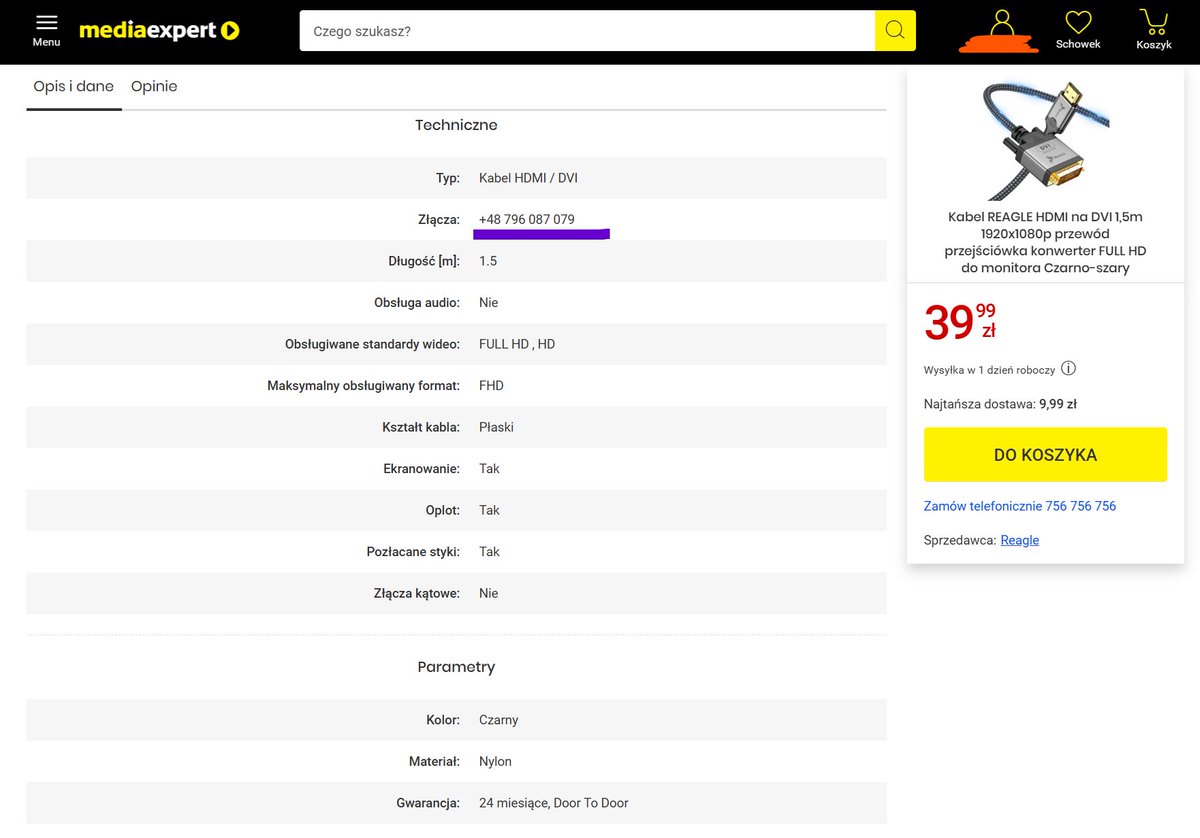Click the 'Obsługa audio:' label

tap(417, 303)
